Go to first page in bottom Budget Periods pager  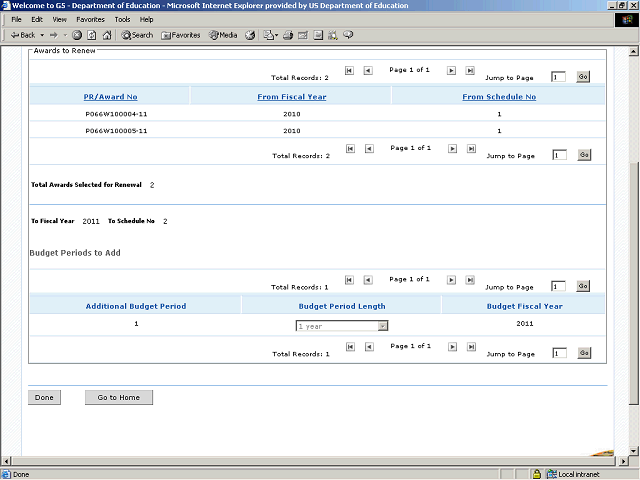349,349
